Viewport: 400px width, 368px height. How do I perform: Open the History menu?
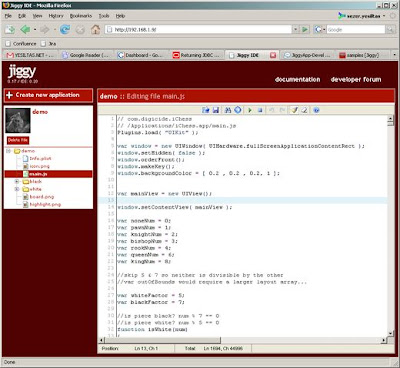56,16
